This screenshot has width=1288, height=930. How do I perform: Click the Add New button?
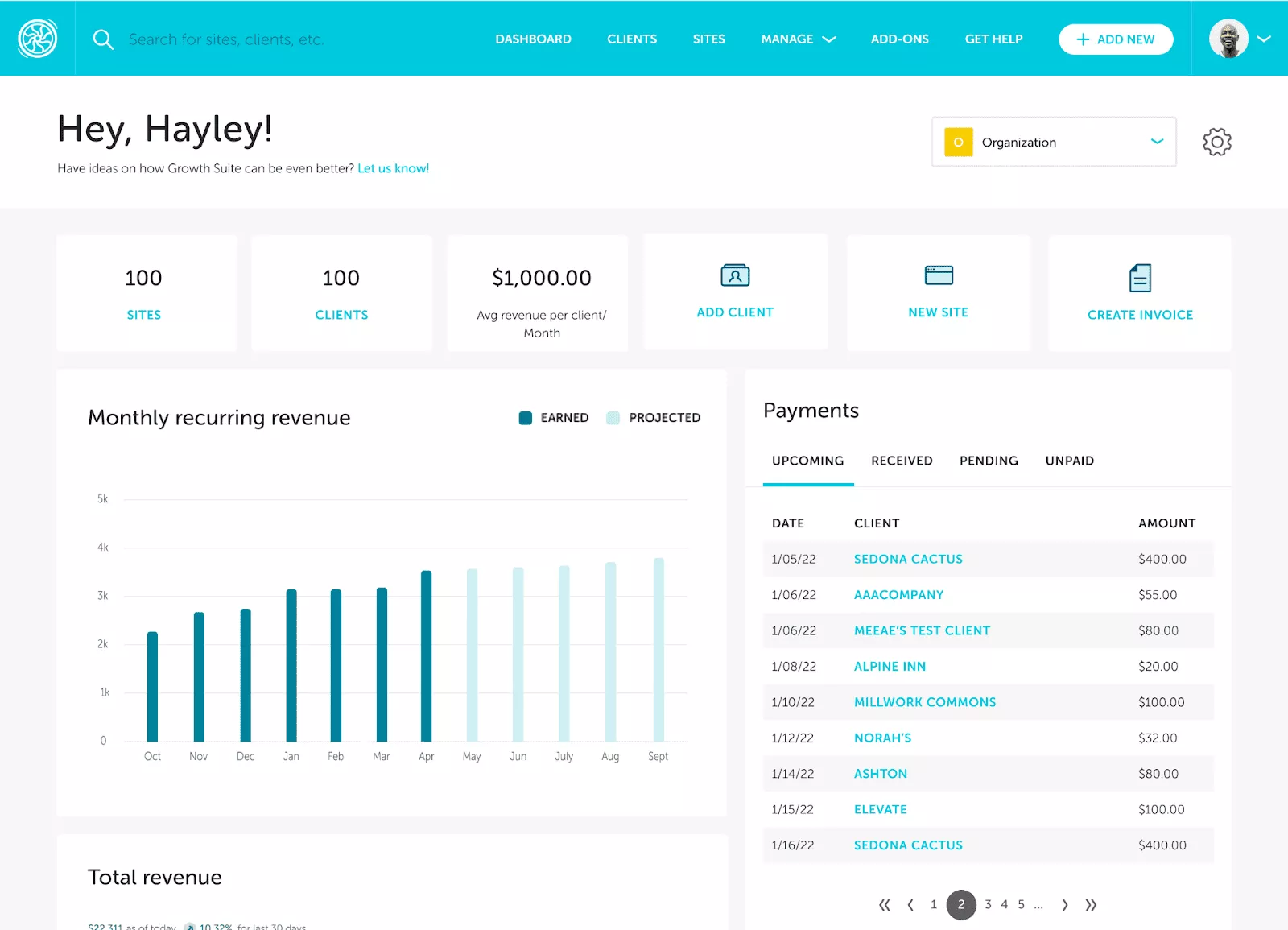coord(1116,39)
